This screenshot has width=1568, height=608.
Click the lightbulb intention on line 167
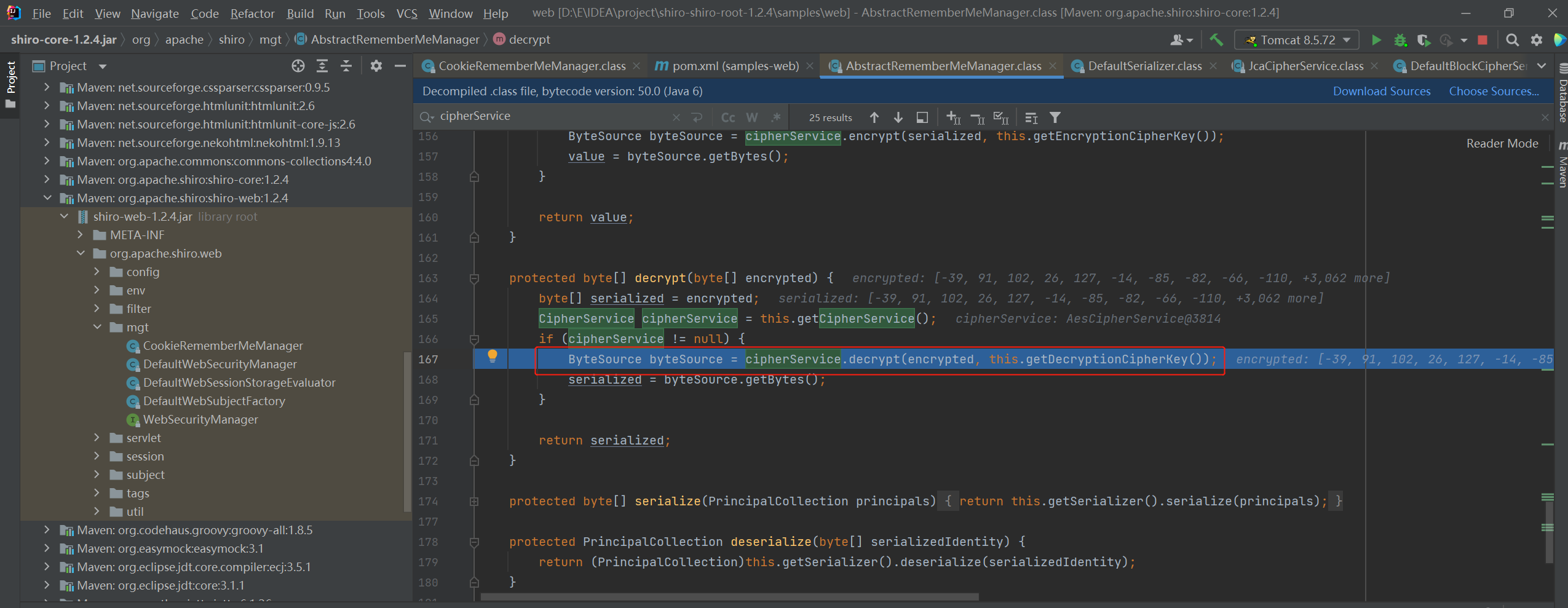pos(493,356)
